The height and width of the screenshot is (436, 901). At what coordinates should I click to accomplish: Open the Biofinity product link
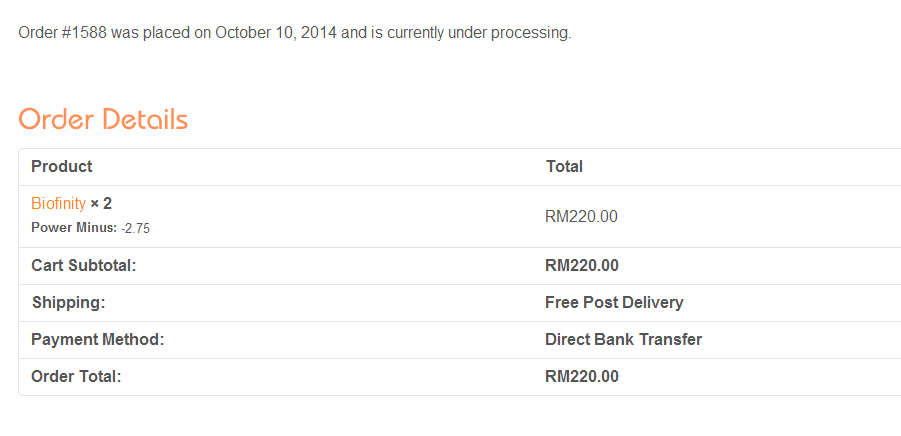click(58, 203)
